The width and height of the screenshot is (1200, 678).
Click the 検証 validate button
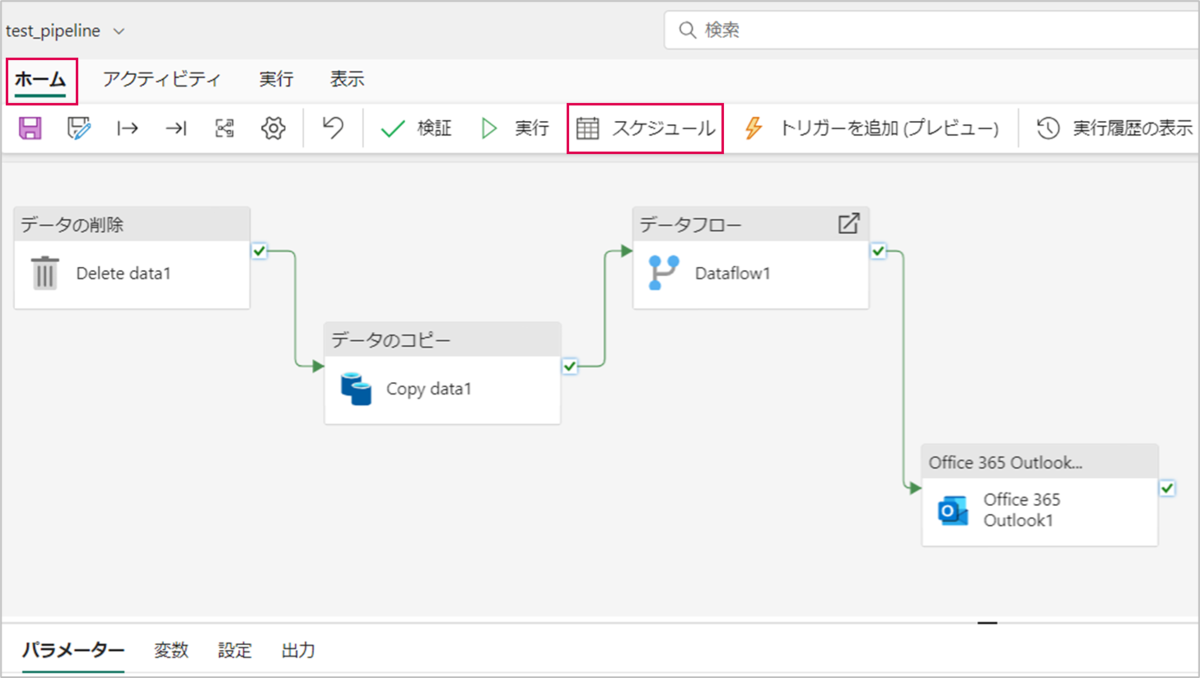pyautogui.click(x=416, y=128)
